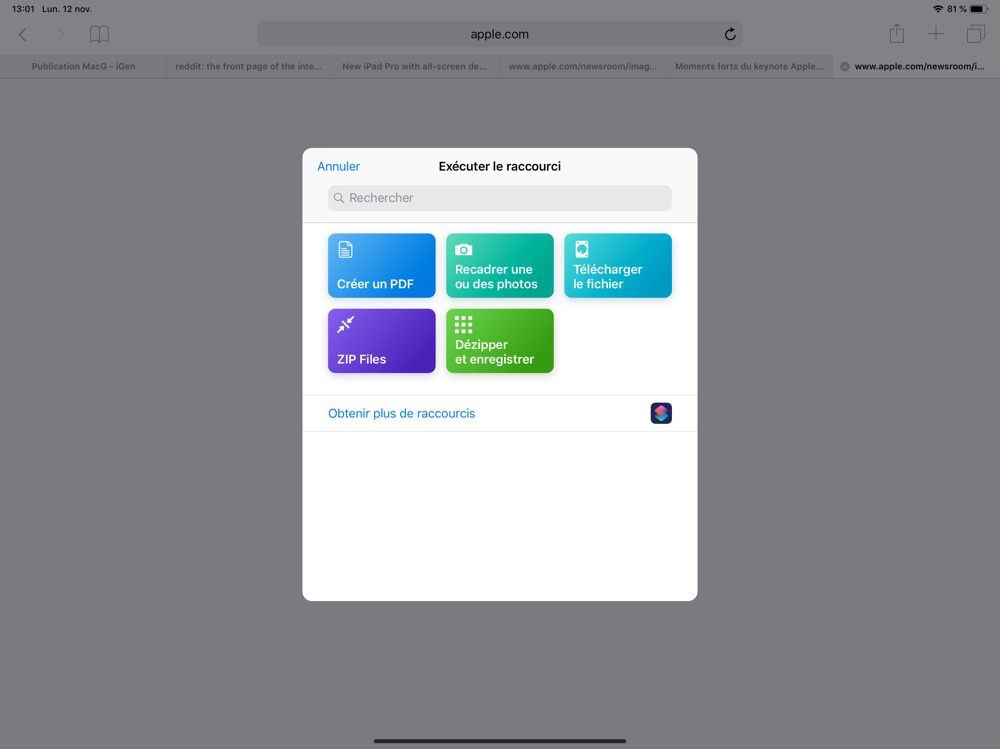
Task: Focus the Rechercher search field
Action: point(499,198)
